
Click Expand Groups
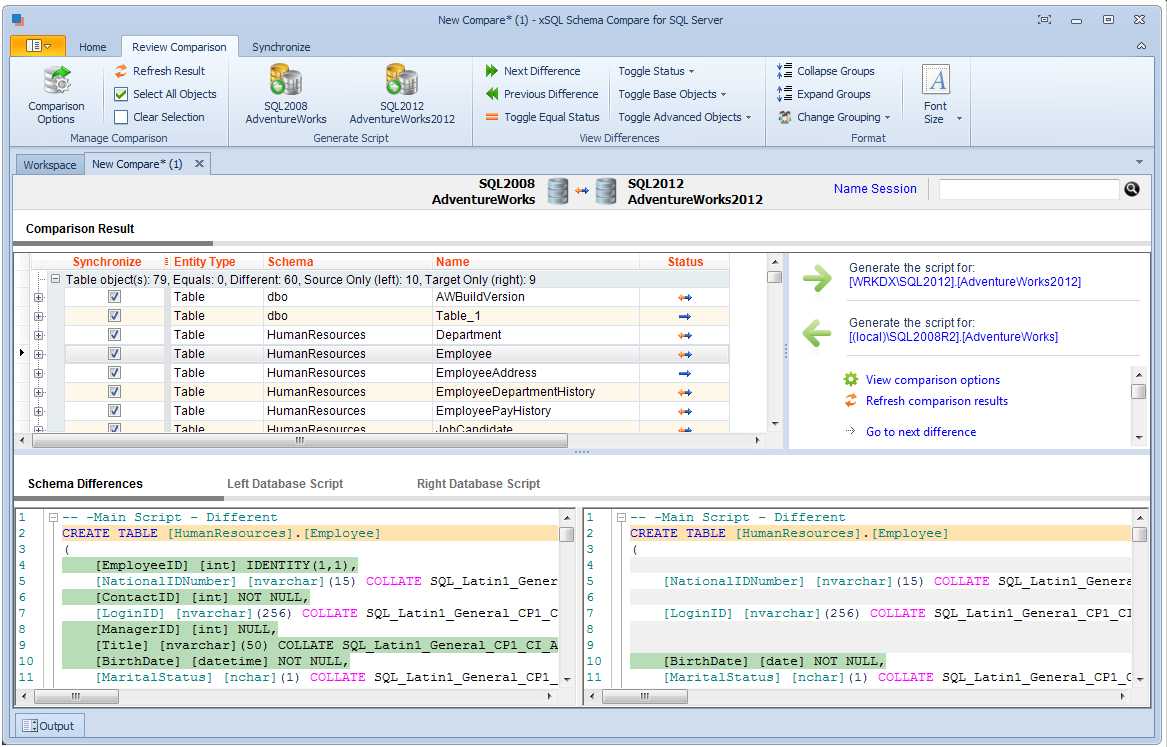[x=824, y=94]
